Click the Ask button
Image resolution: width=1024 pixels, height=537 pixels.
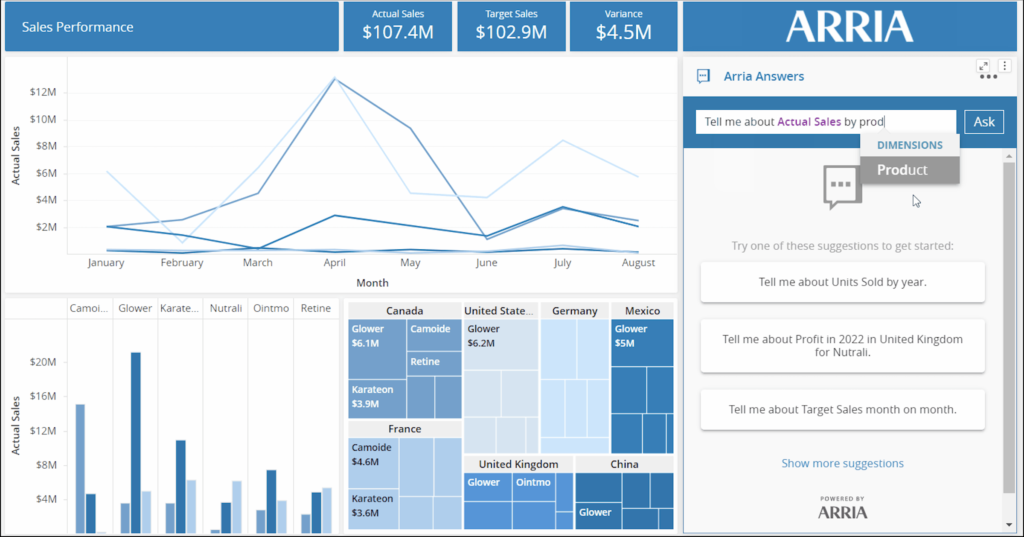[984, 122]
